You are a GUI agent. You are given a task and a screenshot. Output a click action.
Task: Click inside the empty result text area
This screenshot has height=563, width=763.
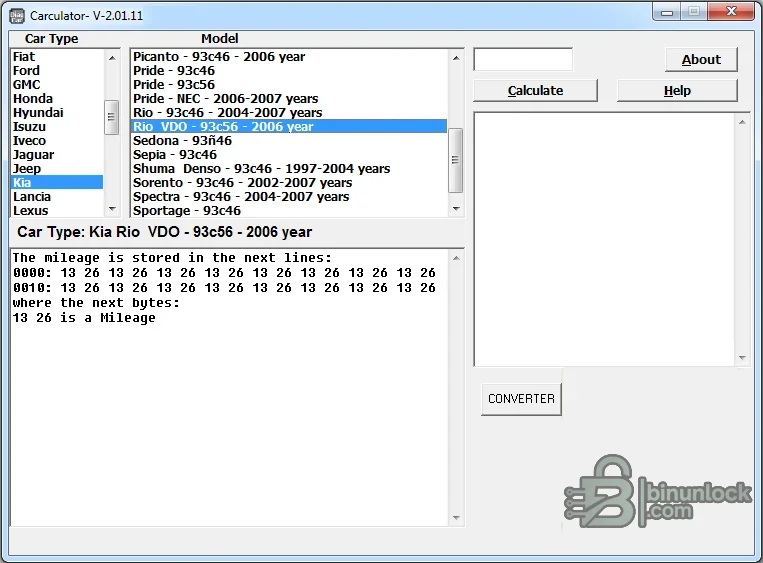[605, 239]
